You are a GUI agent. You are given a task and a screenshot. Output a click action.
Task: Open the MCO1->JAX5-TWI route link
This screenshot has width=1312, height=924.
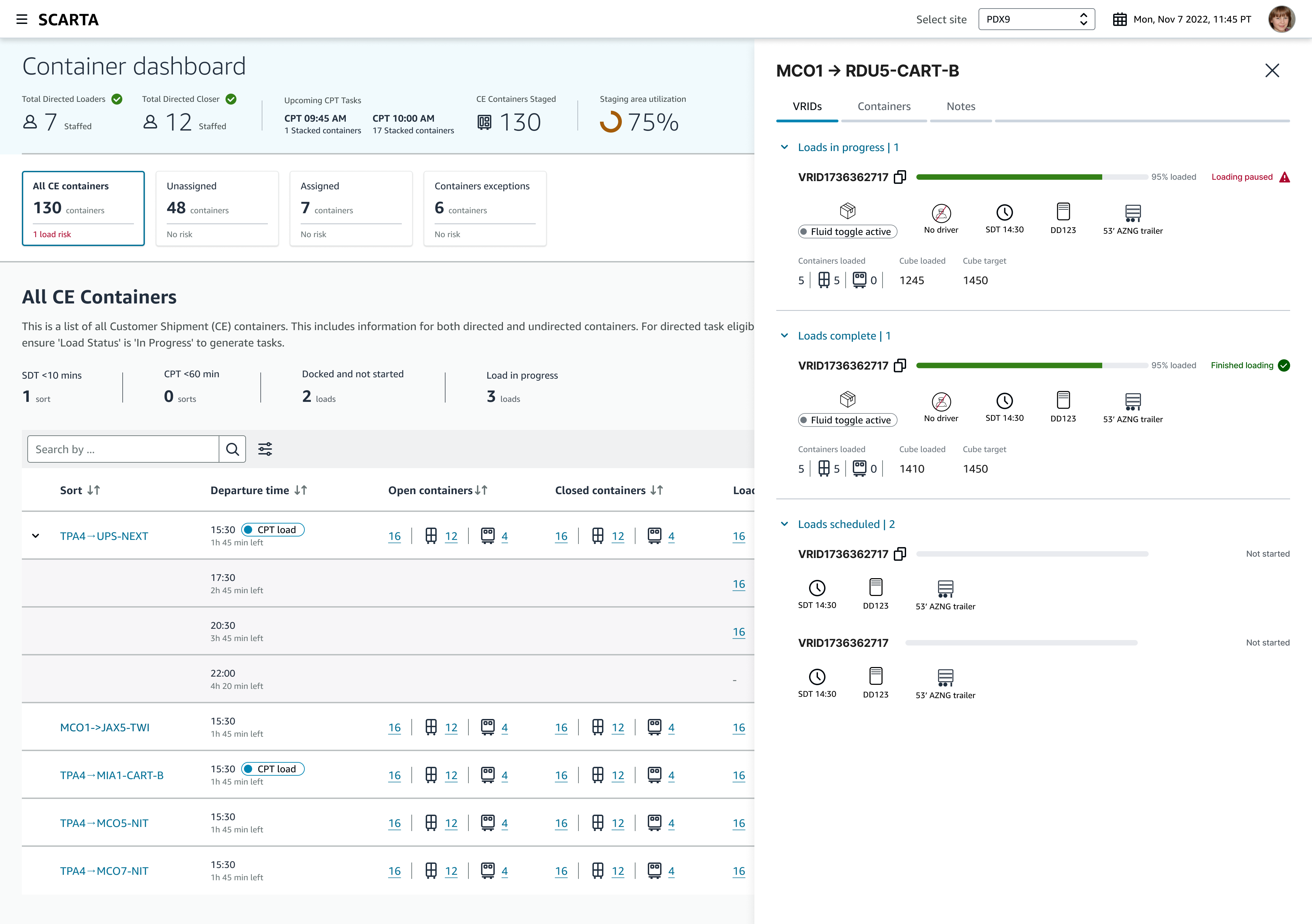click(x=105, y=728)
